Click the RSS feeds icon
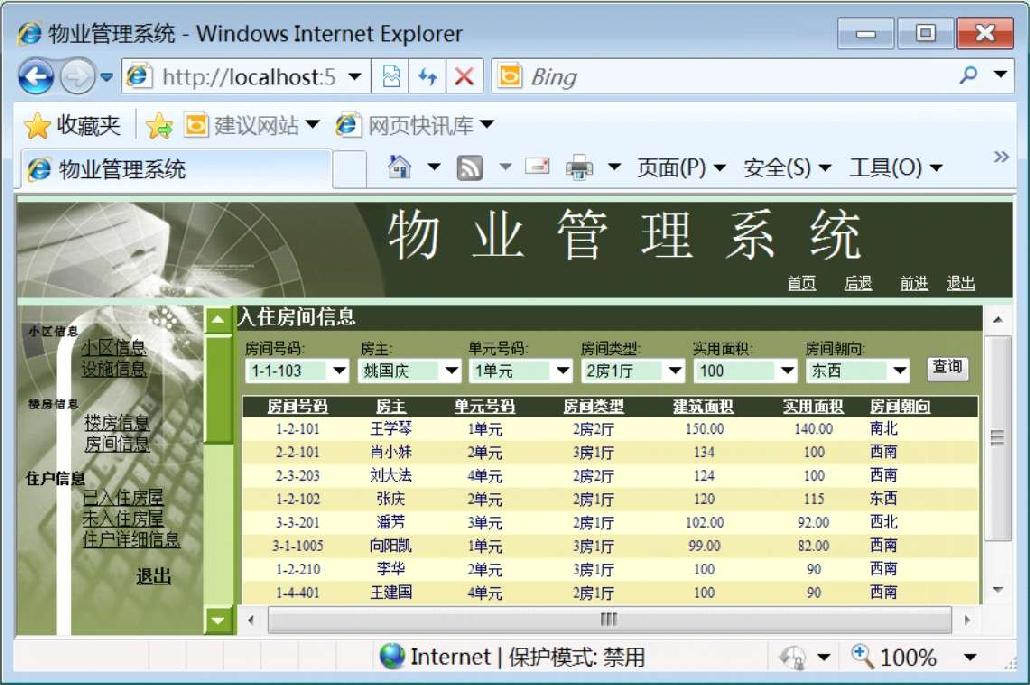 coord(469,167)
